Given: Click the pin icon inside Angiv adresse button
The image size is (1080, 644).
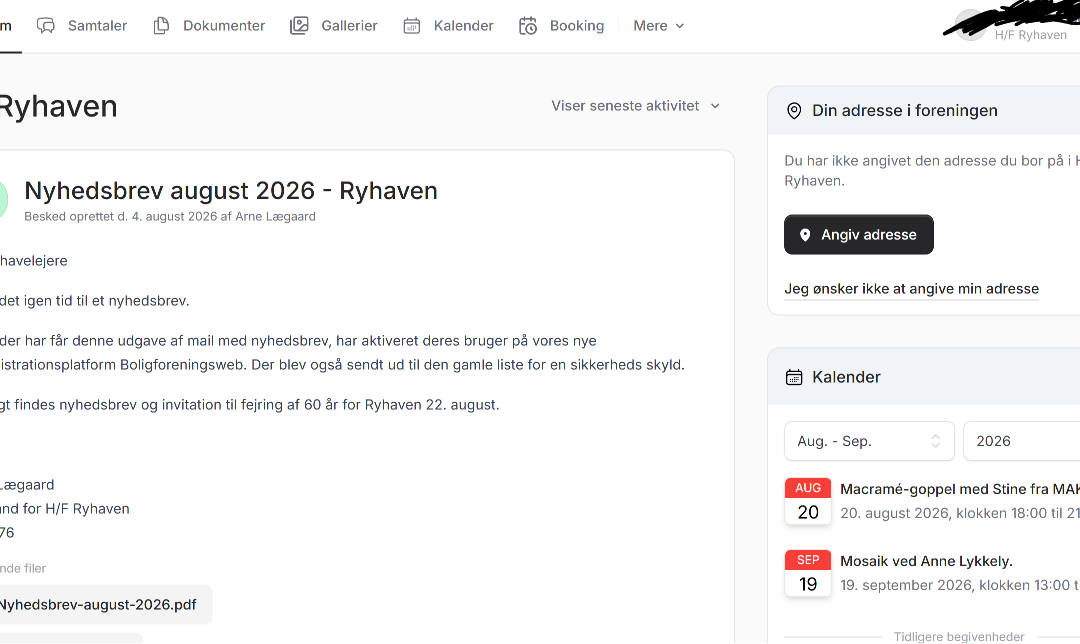Looking at the screenshot, I should [804, 235].
